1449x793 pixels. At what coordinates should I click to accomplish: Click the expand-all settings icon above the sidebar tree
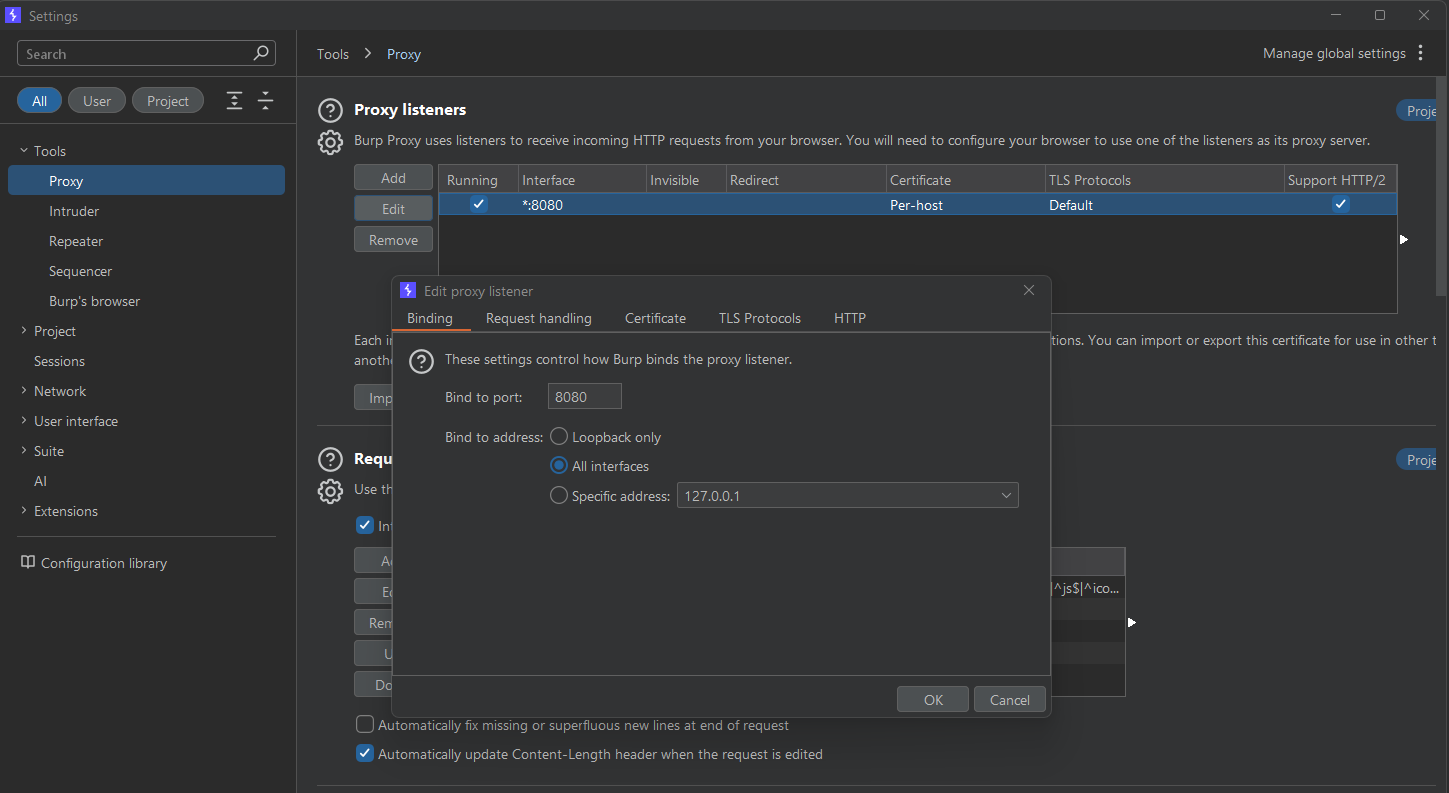click(x=234, y=100)
